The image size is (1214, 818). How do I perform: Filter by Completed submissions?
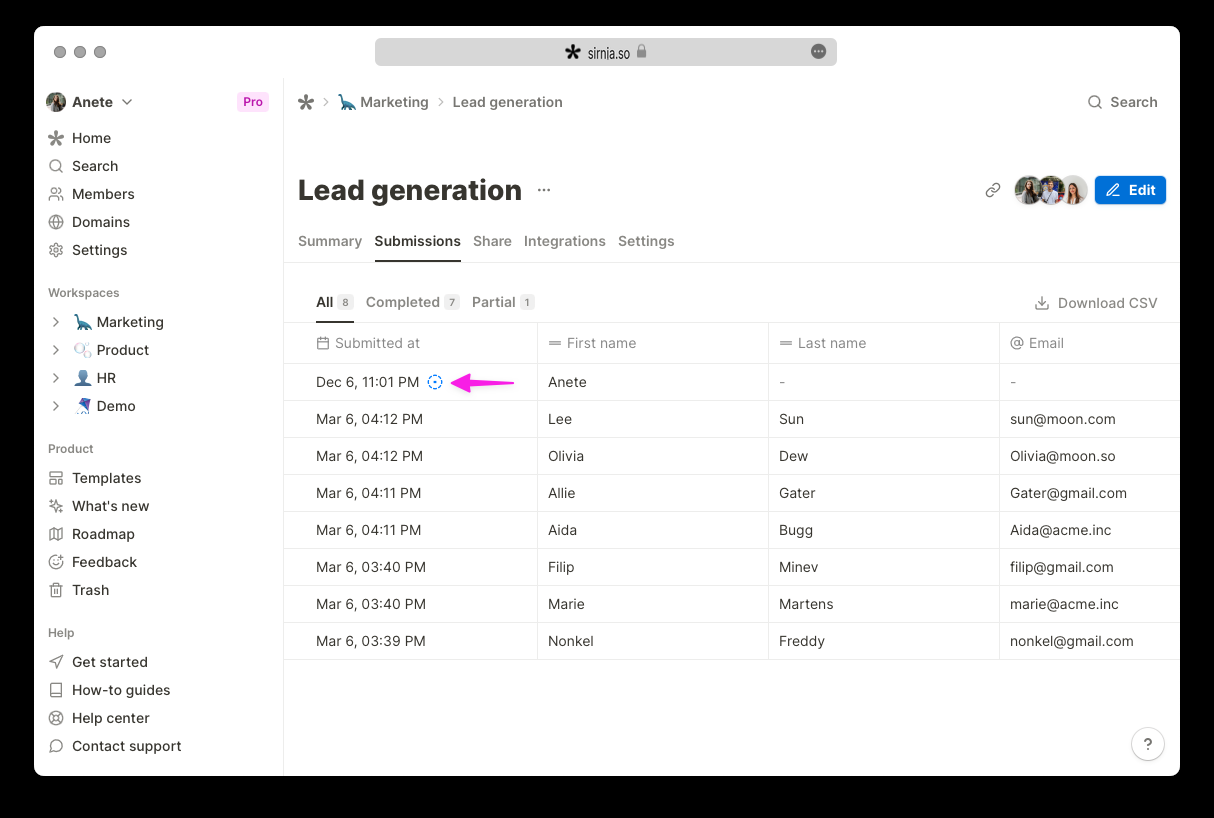tap(412, 302)
